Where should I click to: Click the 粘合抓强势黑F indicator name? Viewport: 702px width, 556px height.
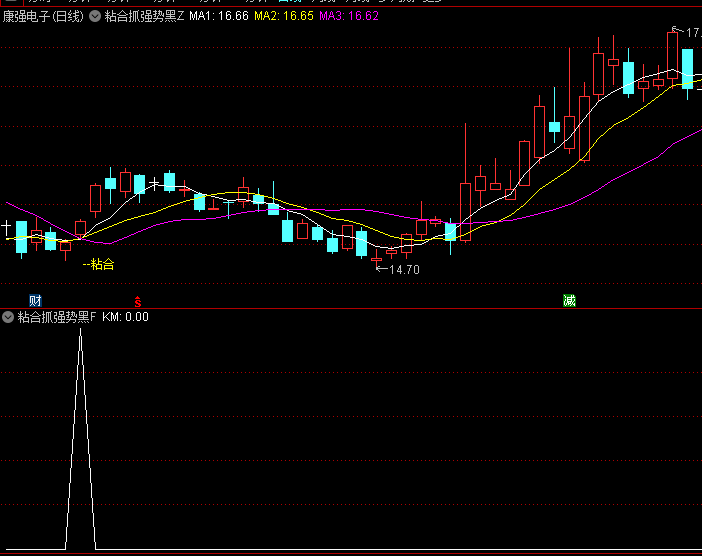point(58,317)
